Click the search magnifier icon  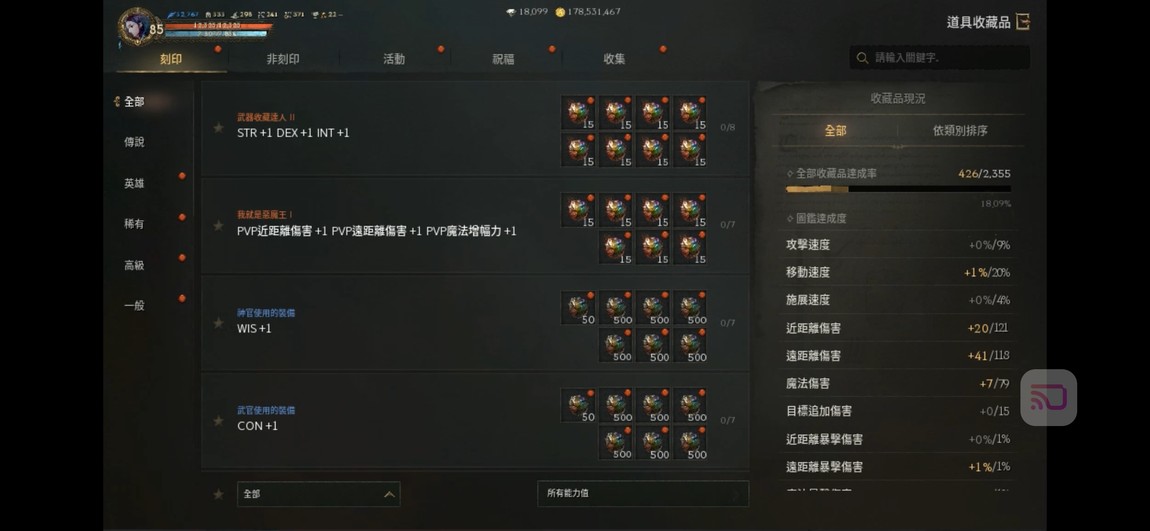point(862,57)
